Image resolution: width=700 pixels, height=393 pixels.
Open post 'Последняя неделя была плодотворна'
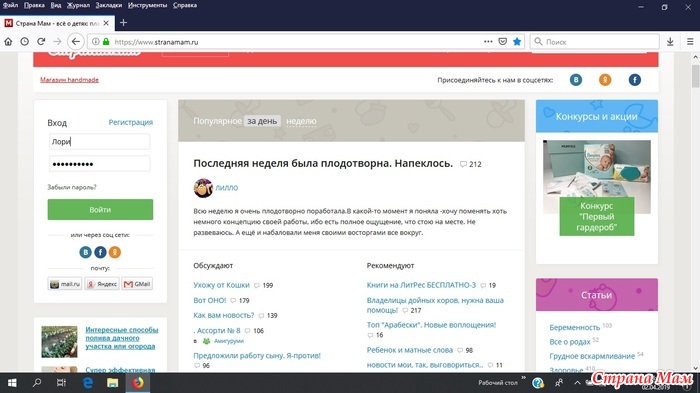coord(323,163)
